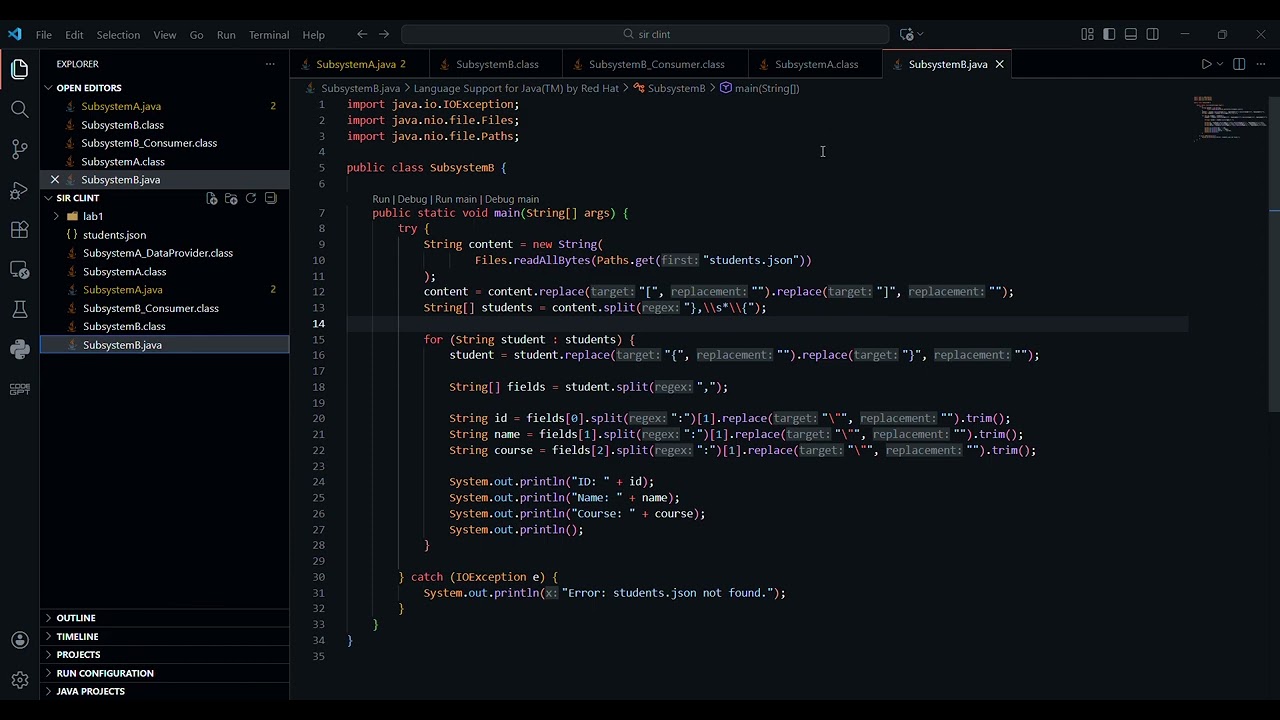Click Debug main CodeLens link
The image size is (1280, 720).
point(512,199)
